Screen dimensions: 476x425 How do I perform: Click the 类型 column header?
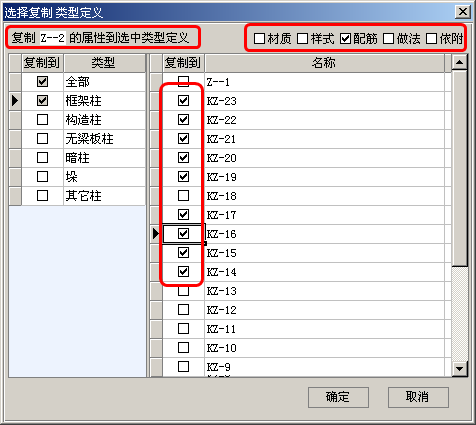click(104, 63)
